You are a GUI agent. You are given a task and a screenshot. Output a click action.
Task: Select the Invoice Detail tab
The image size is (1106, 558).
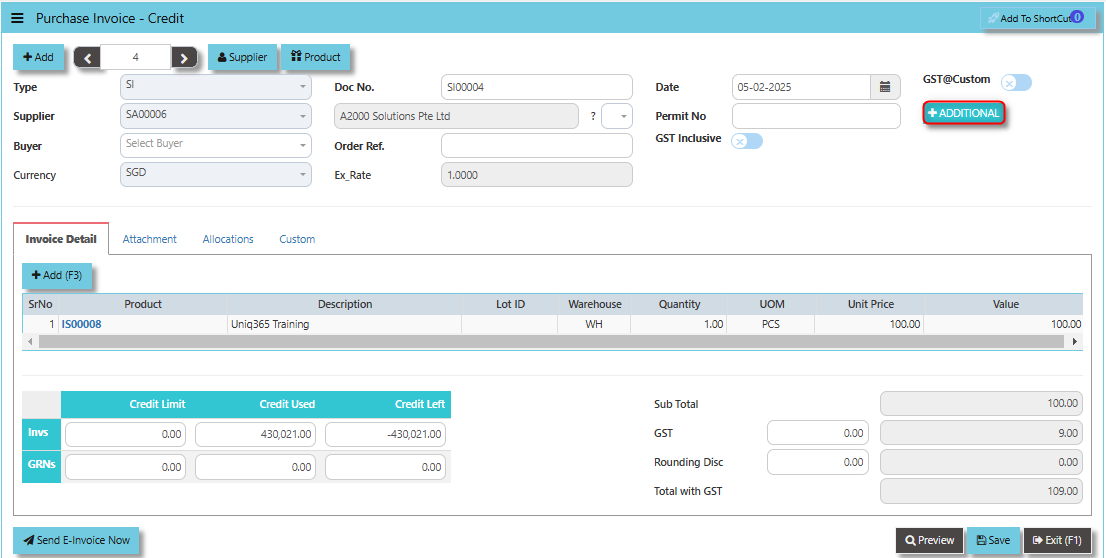click(61, 239)
